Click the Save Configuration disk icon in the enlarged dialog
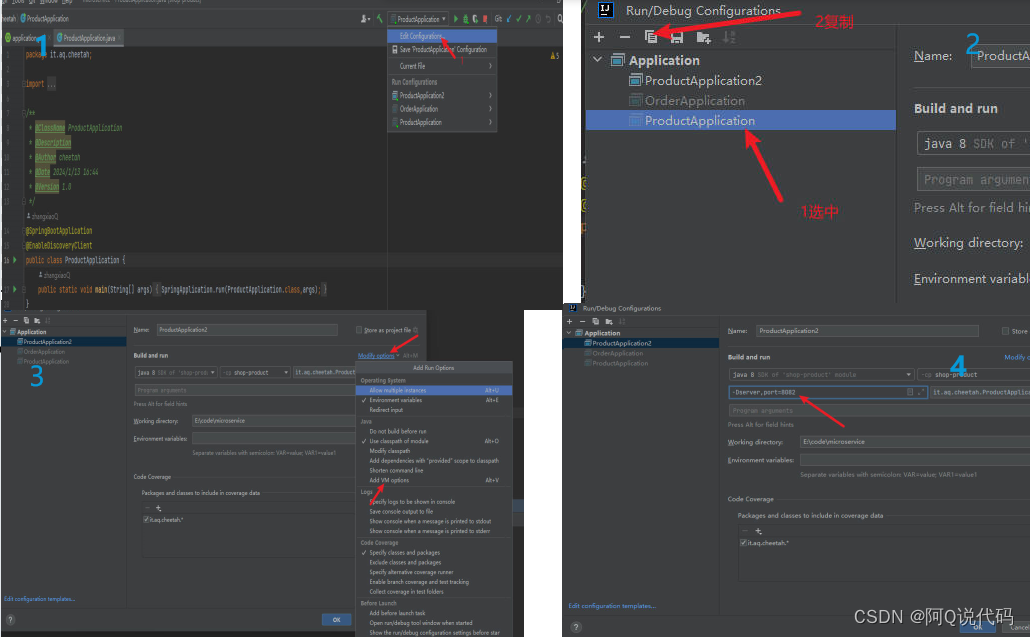The height and width of the screenshot is (637, 1030). click(x=677, y=37)
